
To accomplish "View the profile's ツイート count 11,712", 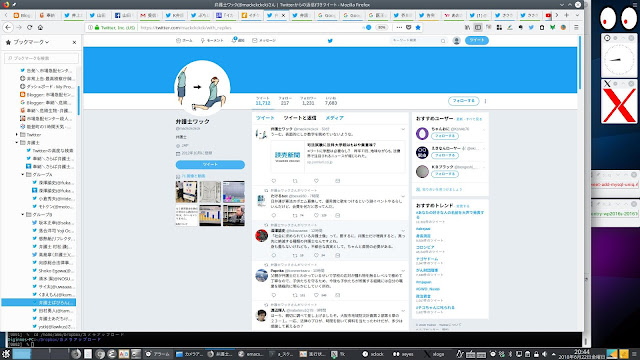I will [263, 101].
